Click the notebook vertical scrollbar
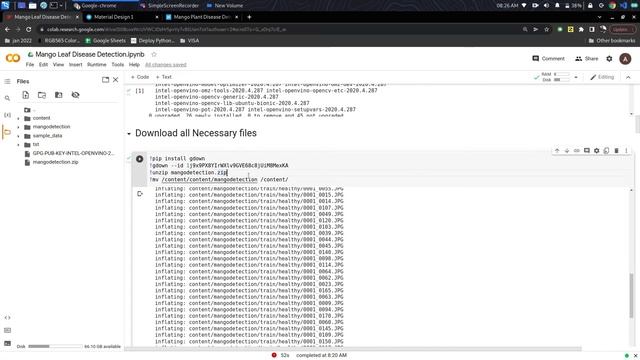The width and height of the screenshot is (640, 360). click(x=637, y=124)
